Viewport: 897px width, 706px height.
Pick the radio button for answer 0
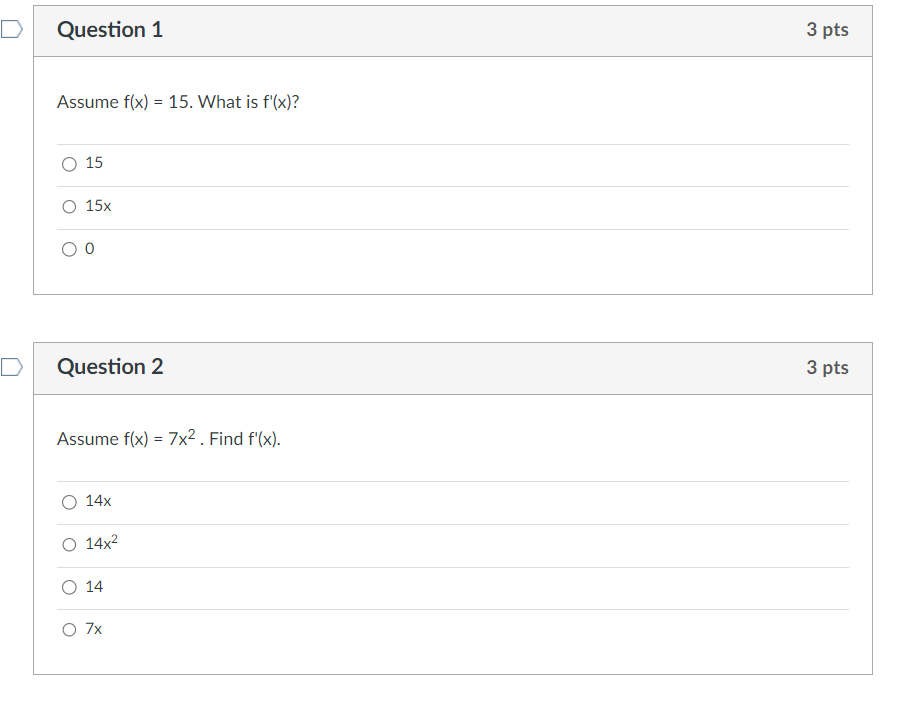coord(69,249)
